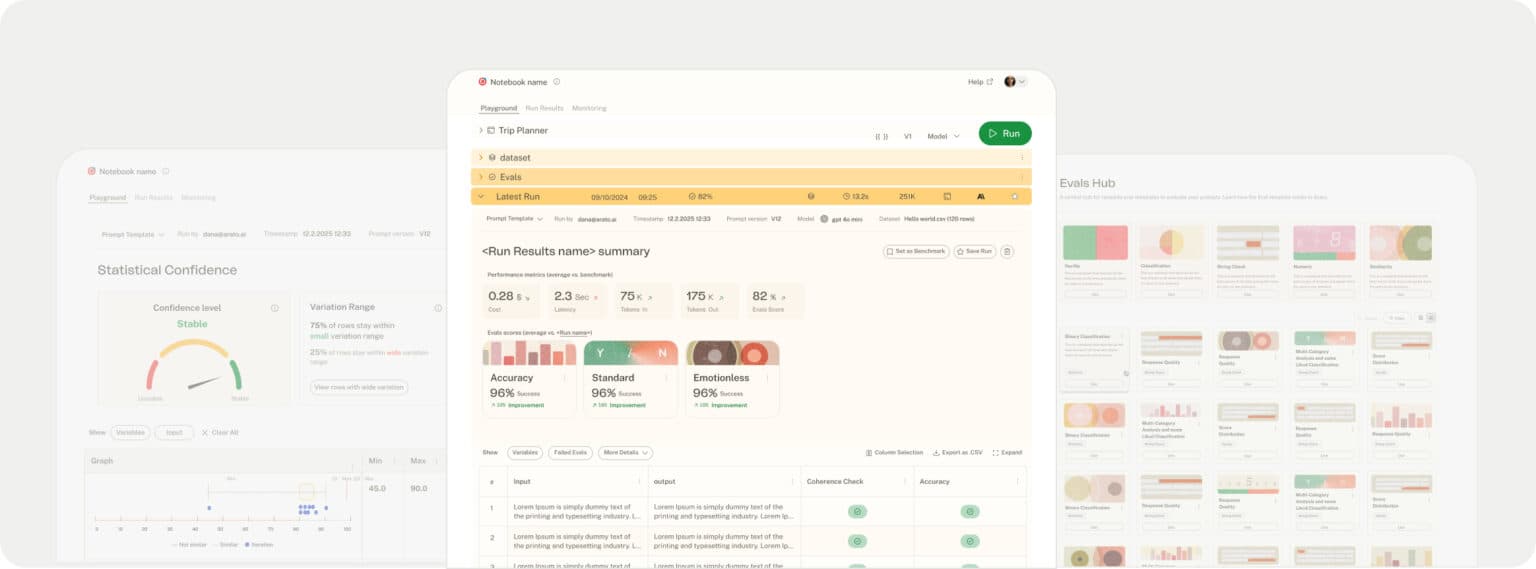Open the Standard eval card
This screenshot has height=569, width=1536.
pos(631,378)
